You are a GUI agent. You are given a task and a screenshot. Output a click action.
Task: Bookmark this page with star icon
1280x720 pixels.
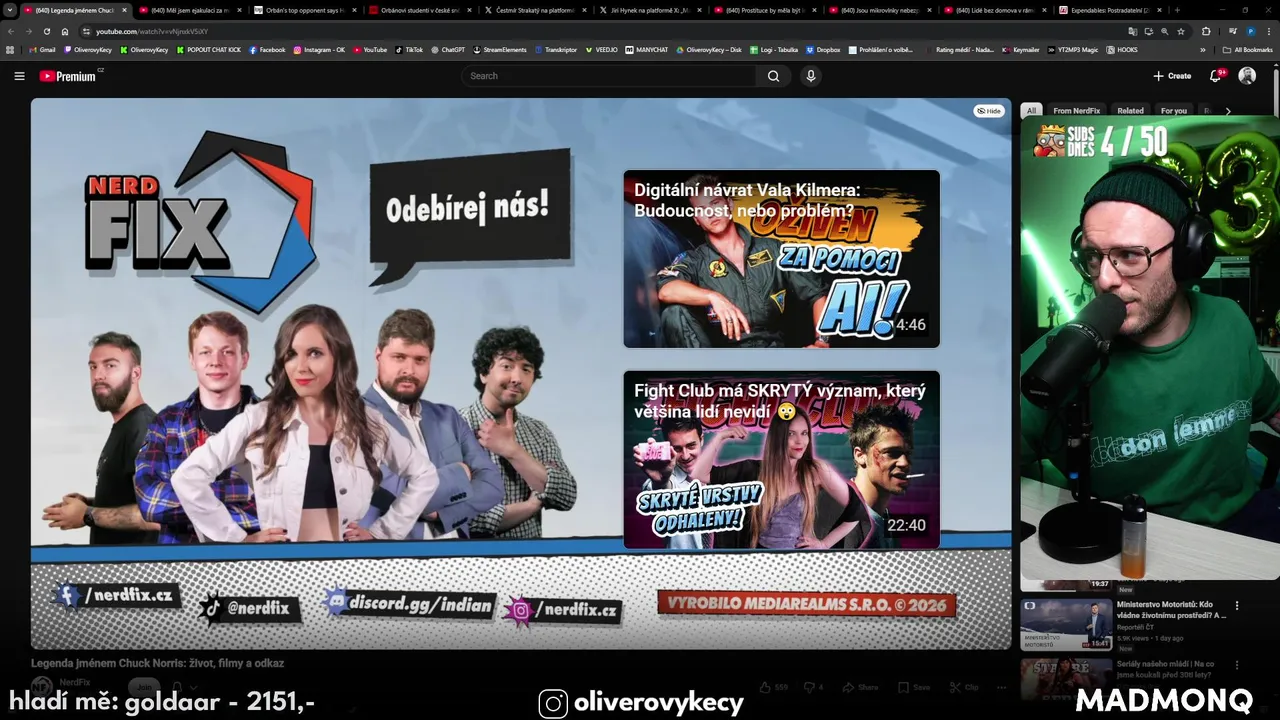[1181, 31]
